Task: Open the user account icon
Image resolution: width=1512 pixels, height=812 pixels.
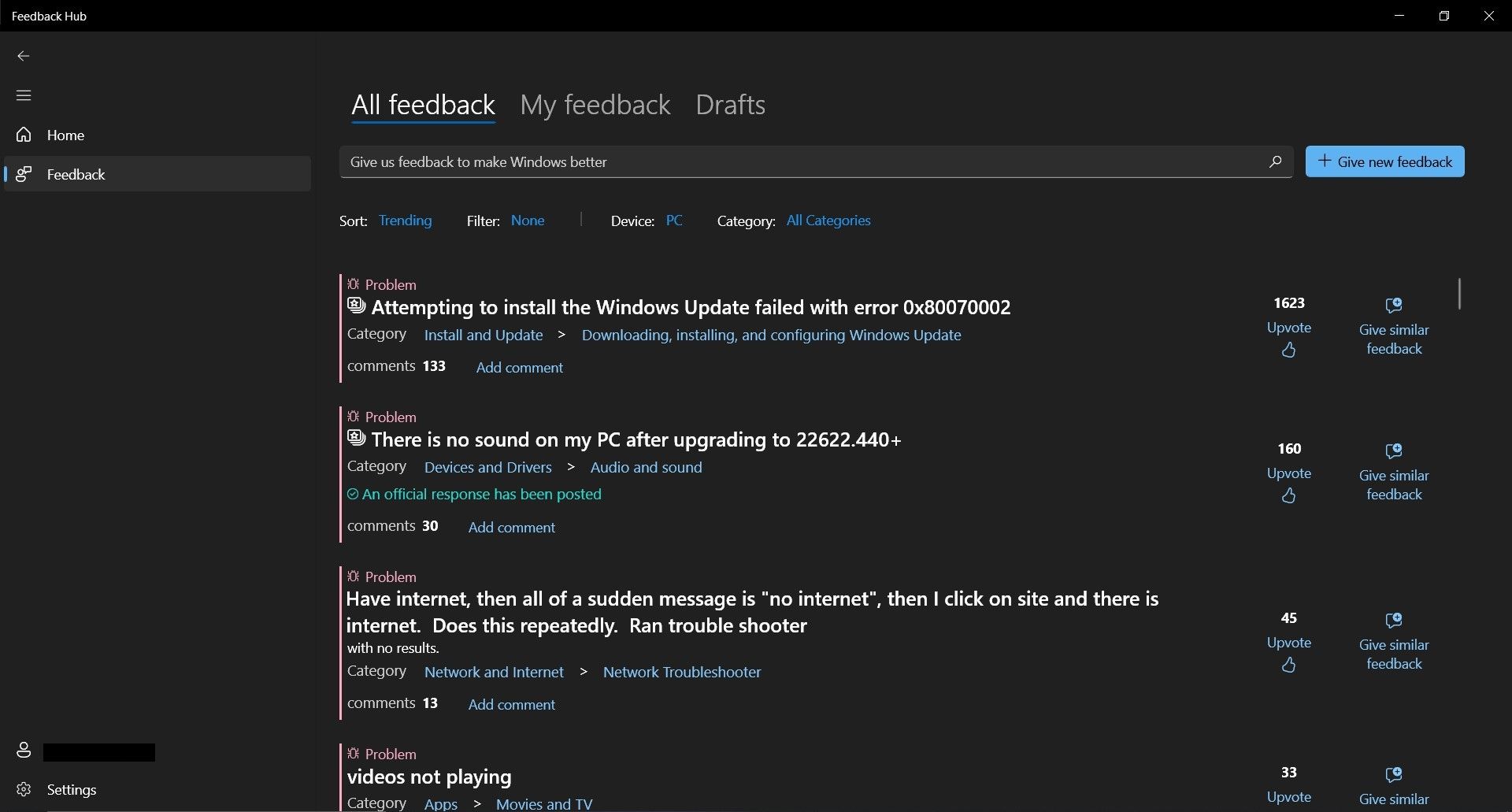Action: point(24,751)
